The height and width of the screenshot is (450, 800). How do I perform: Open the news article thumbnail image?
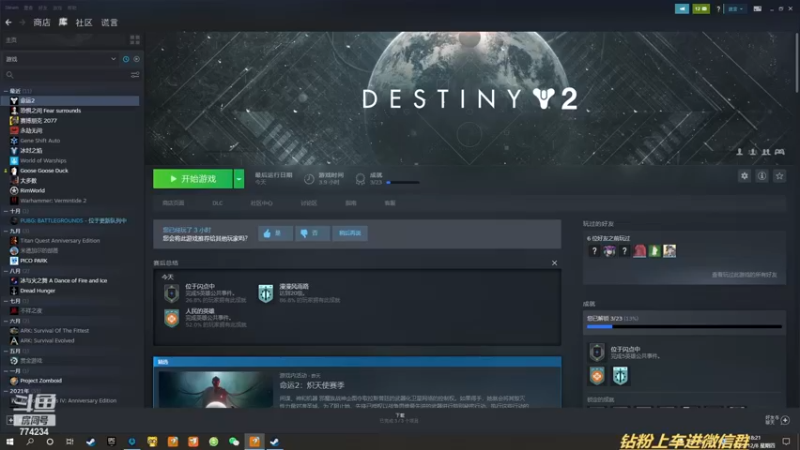tap(215, 389)
